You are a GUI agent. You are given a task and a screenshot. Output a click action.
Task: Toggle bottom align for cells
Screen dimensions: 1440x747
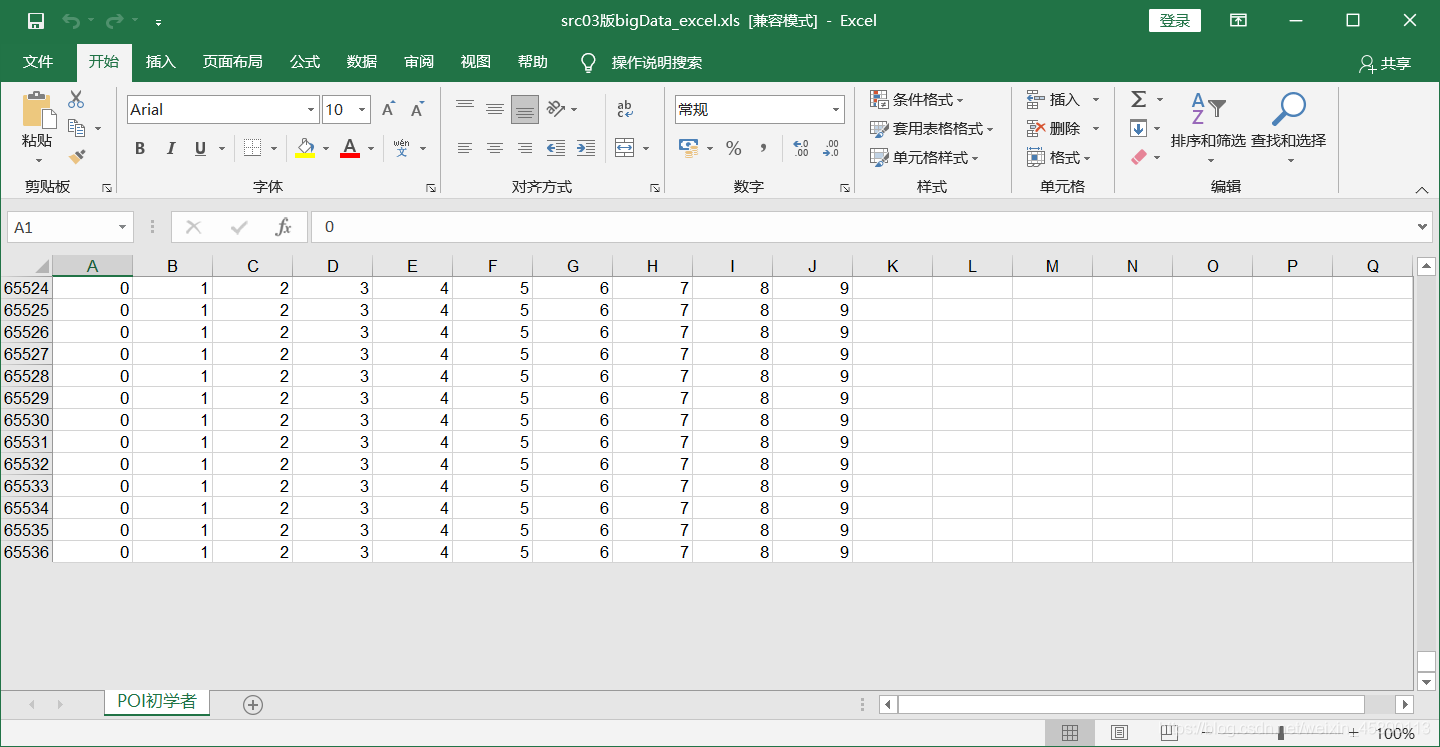[x=525, y=109]
